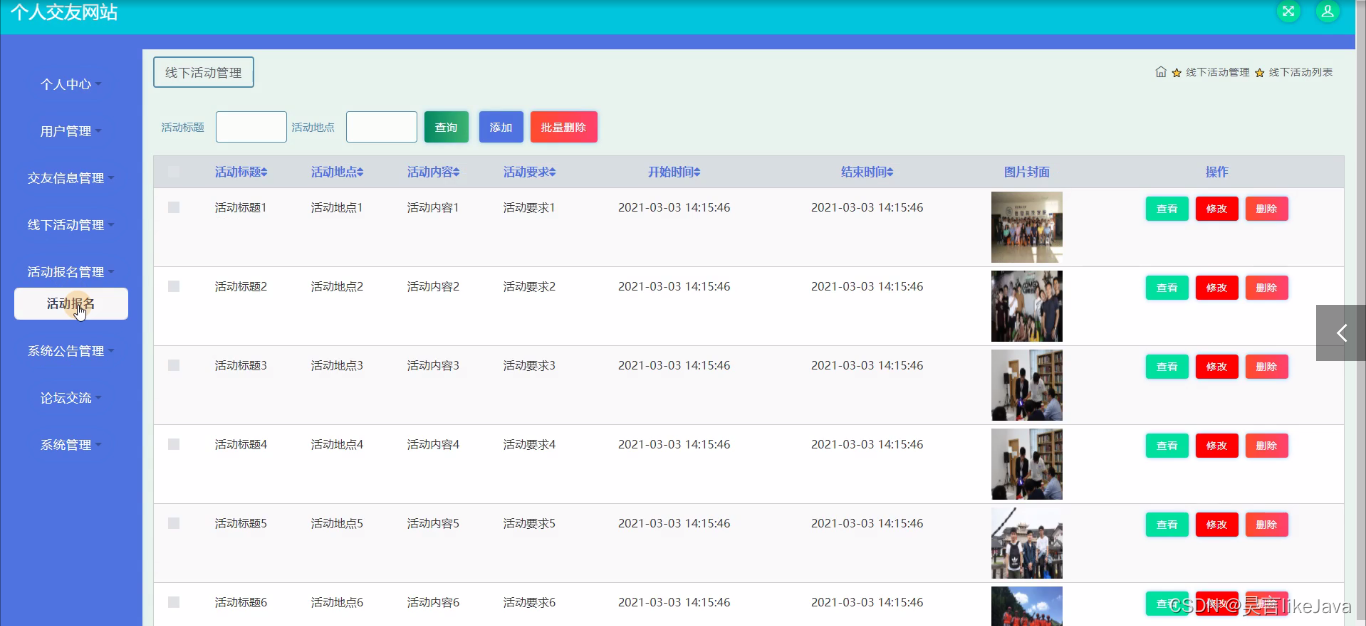The width and height of the screenshot is (1366, 626).
Task: Click 修改 button for 活动标题3 row
Action: (x=1217, y=367)
